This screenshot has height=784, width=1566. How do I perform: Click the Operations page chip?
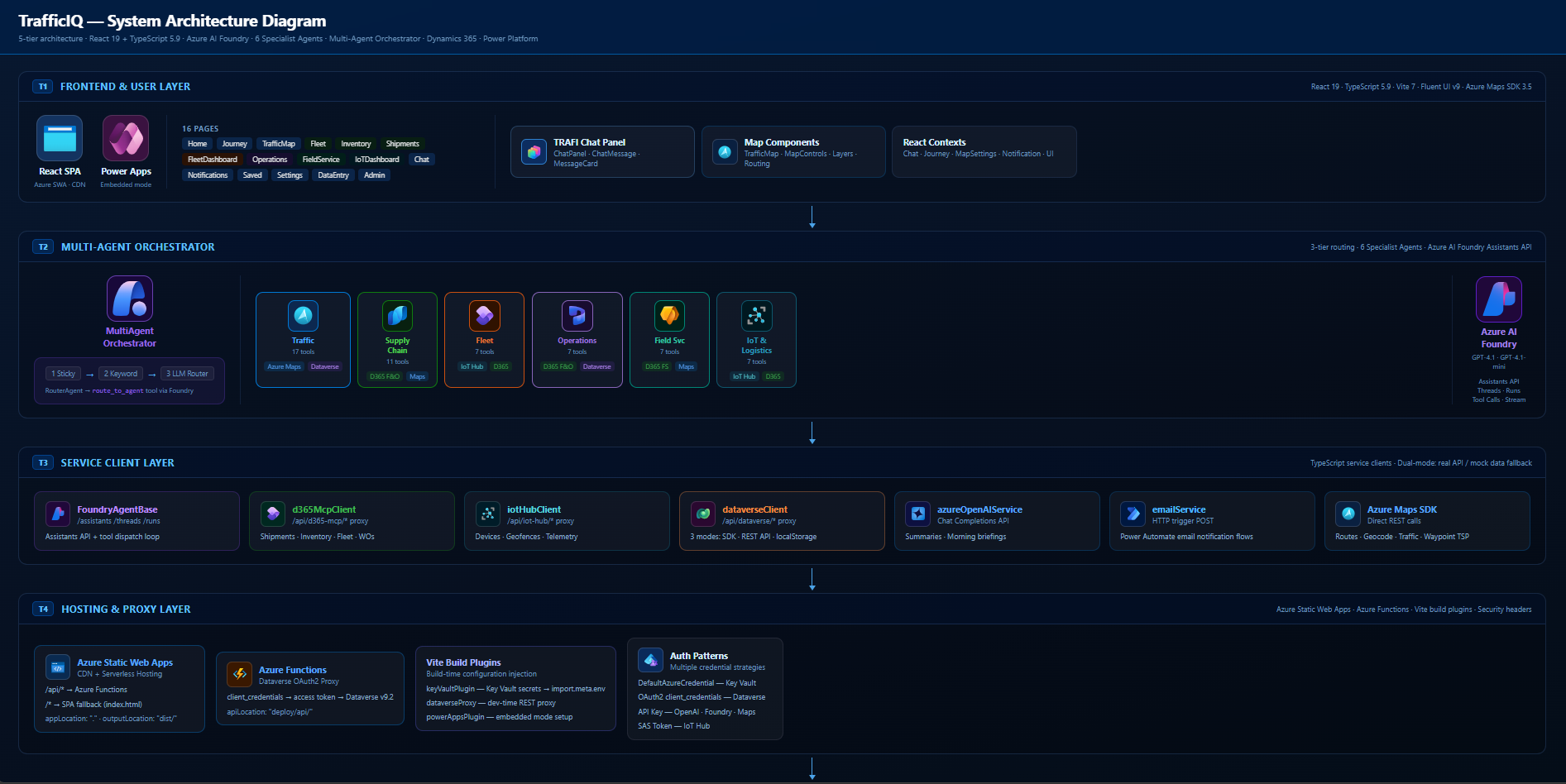point(270,160)
